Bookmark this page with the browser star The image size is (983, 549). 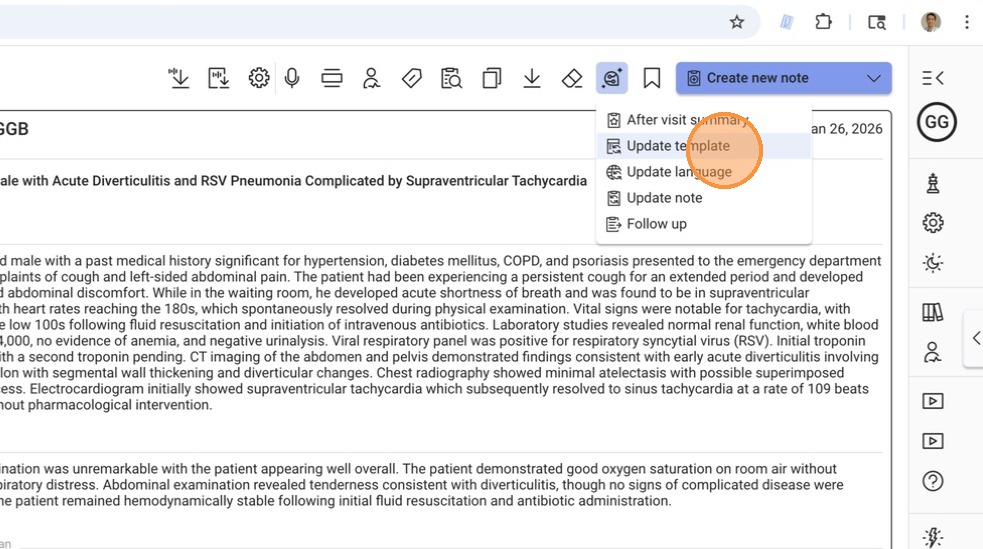(737, 23)
